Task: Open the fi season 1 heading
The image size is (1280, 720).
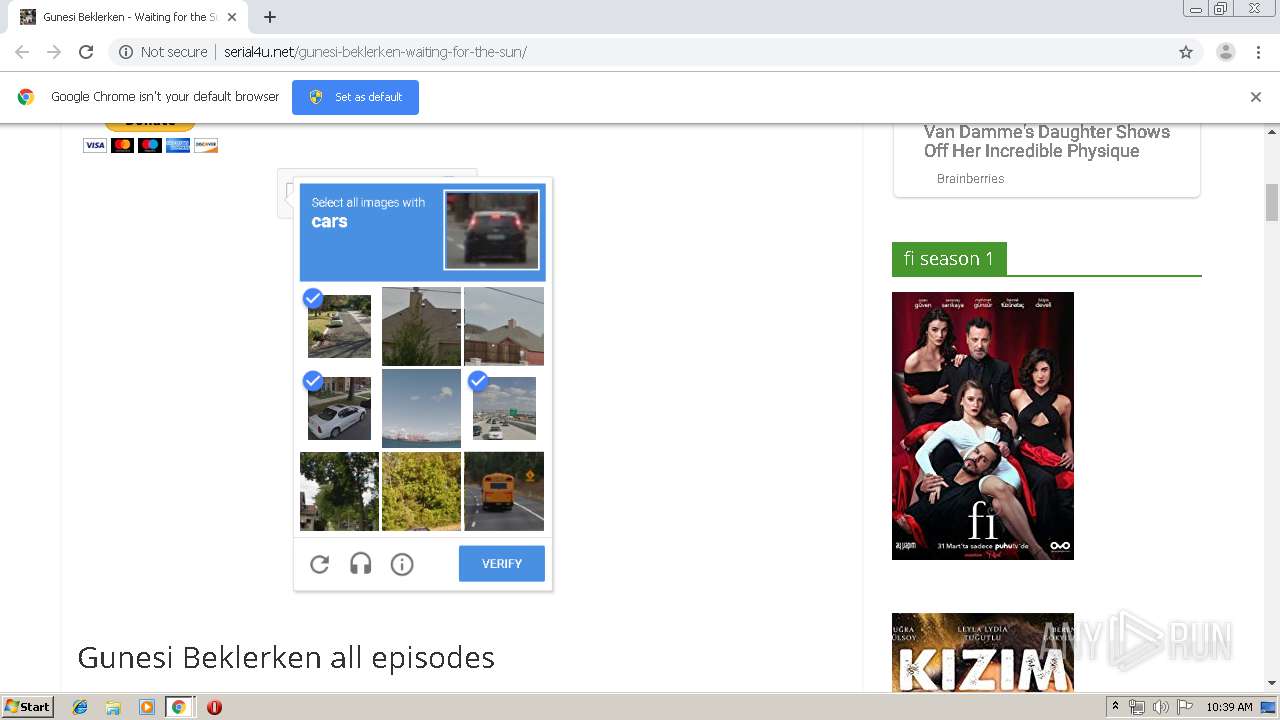Action: (x=949, y=259)
